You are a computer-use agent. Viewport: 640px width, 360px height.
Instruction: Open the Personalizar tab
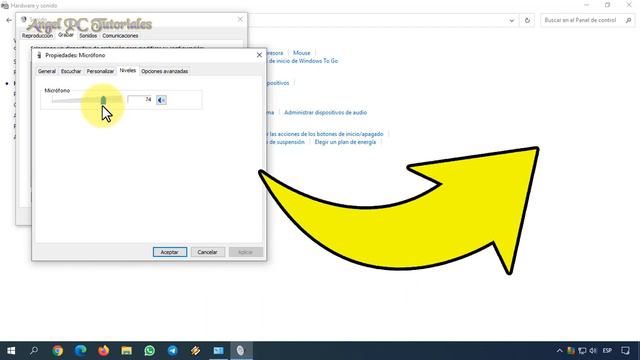click(x=100, y=71)
